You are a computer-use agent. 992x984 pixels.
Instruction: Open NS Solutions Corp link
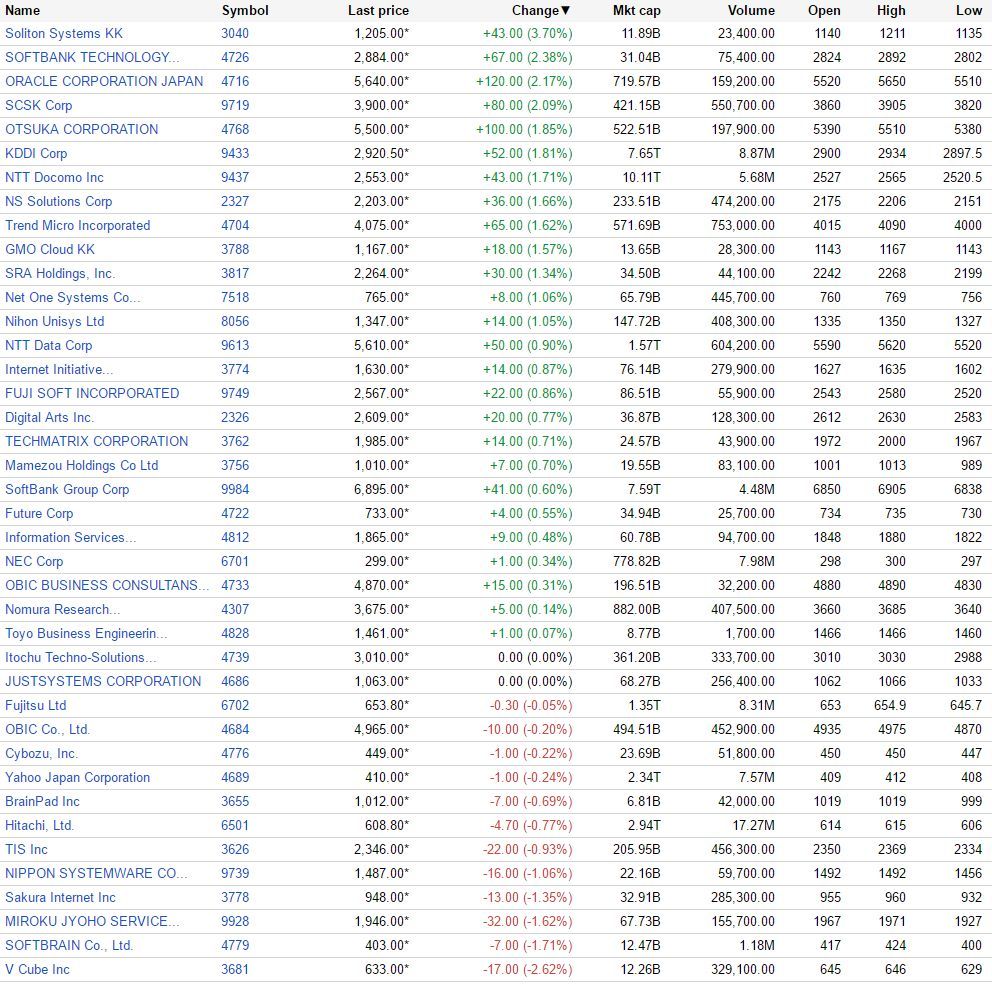[59, 202]
